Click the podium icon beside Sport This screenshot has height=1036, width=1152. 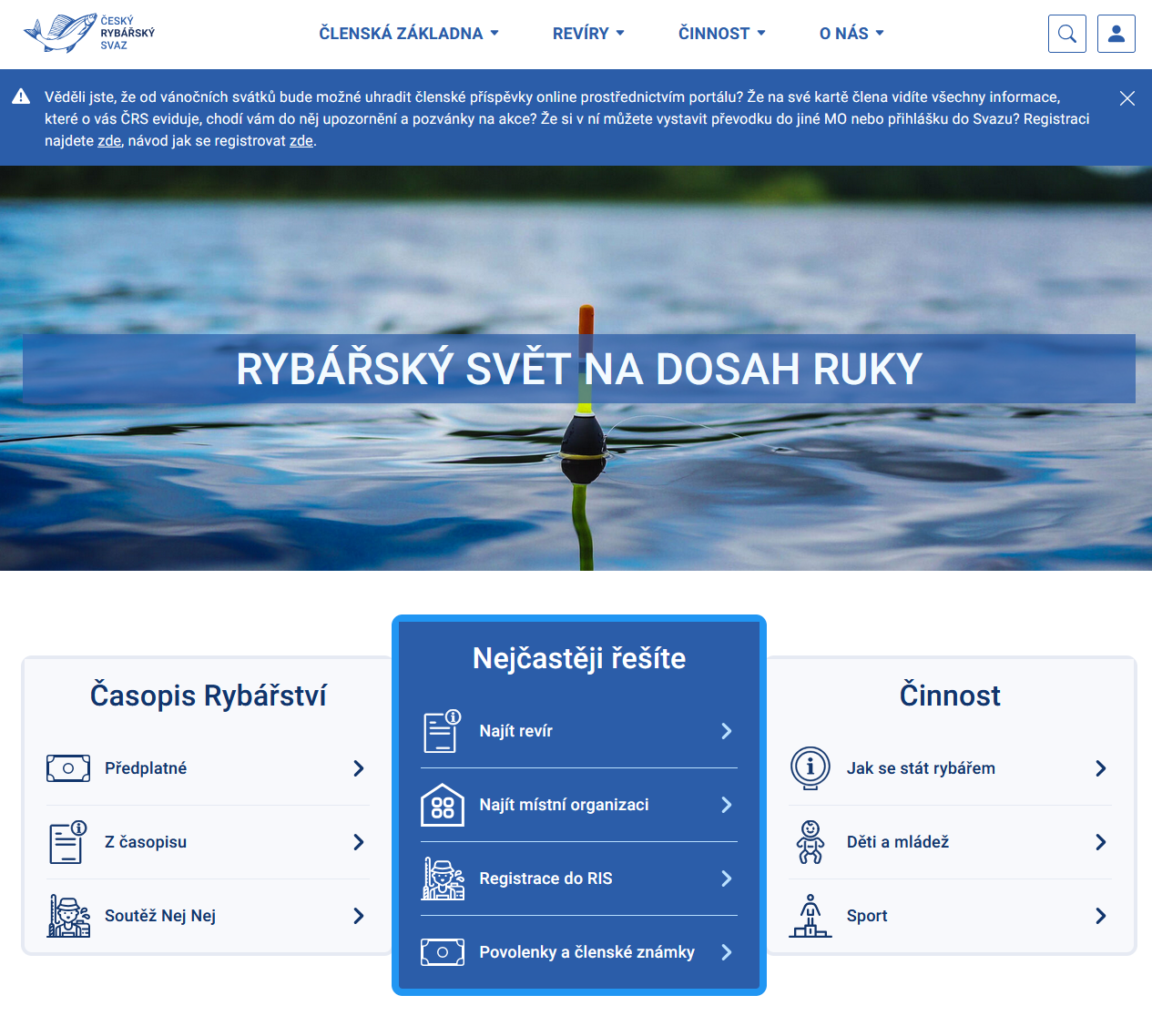tap(810, 916)
